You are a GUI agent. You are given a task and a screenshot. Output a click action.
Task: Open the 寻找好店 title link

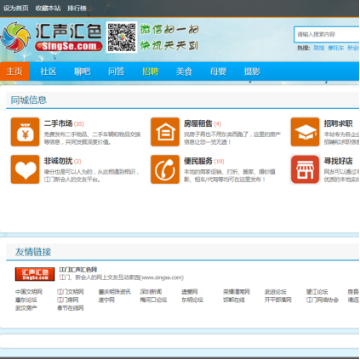(338, 161)
